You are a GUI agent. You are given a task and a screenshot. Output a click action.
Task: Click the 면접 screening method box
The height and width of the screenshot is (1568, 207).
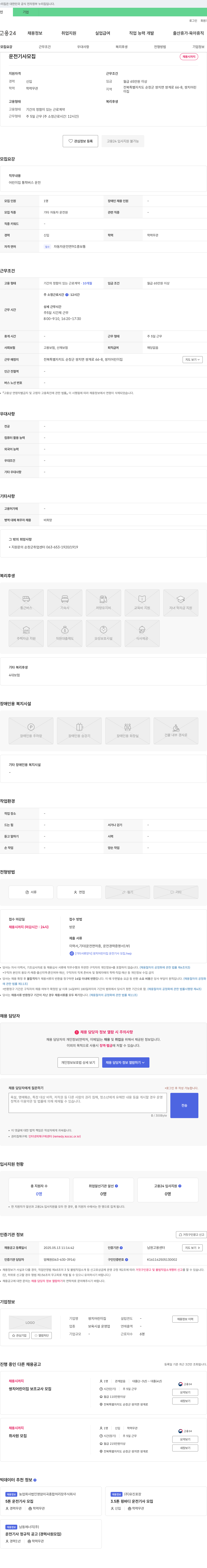(79, 892)
